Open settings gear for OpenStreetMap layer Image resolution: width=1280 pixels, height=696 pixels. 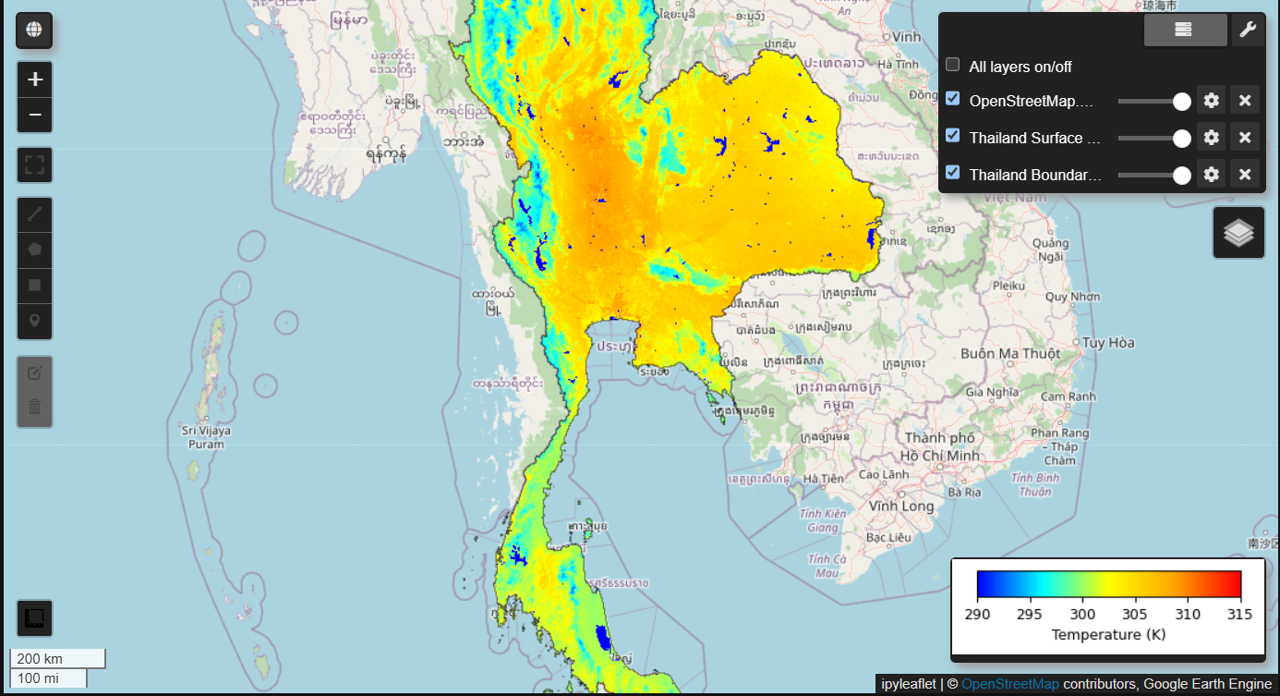1211,101
